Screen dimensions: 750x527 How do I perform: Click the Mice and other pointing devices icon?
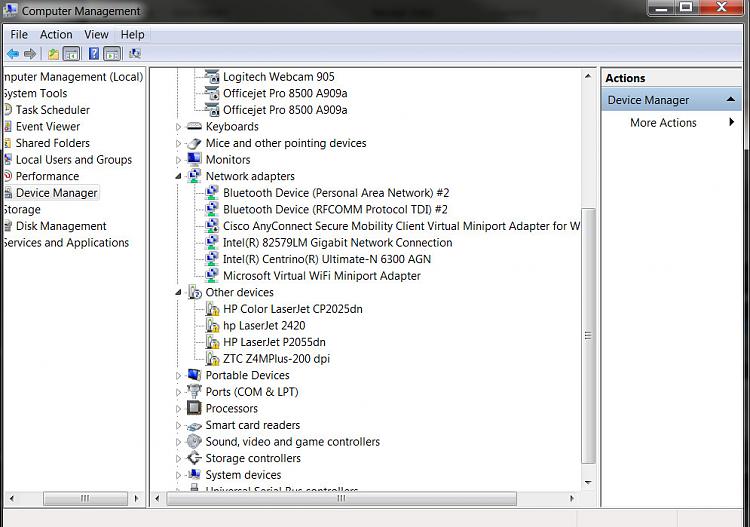point(194,143)
